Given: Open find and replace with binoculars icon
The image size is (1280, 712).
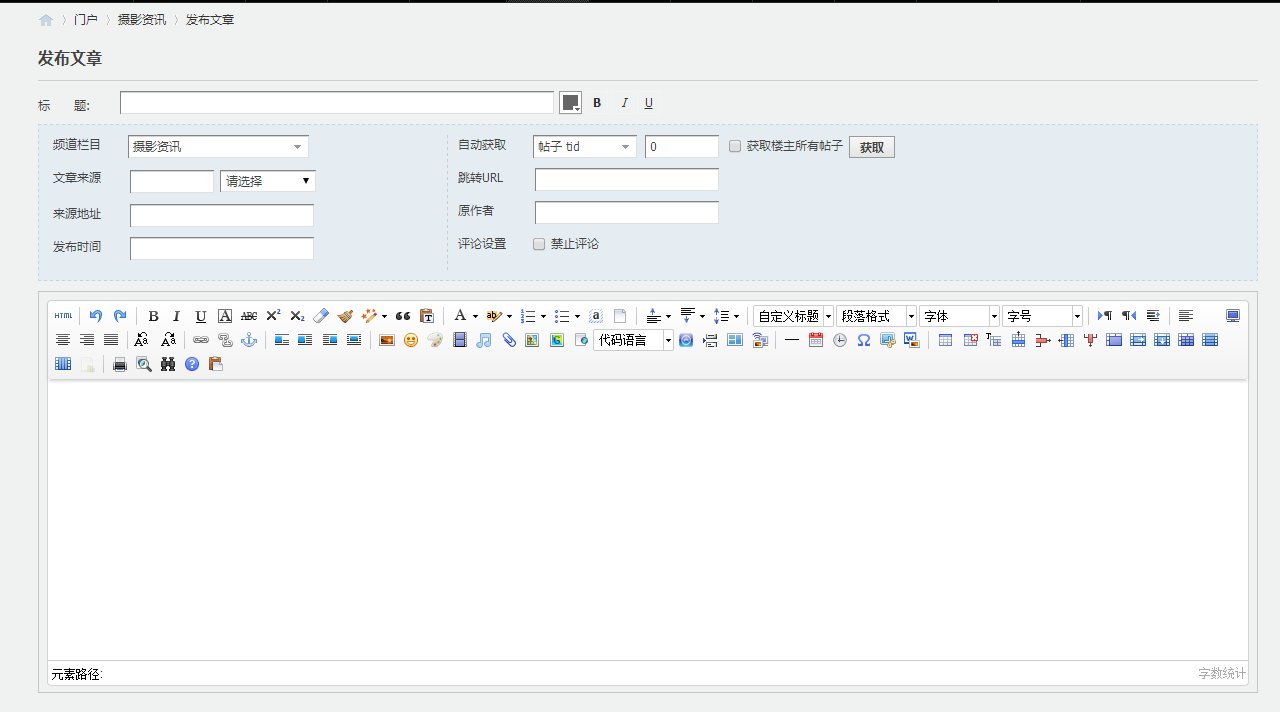Looking at the screenshot, I should tap(168, 364).
